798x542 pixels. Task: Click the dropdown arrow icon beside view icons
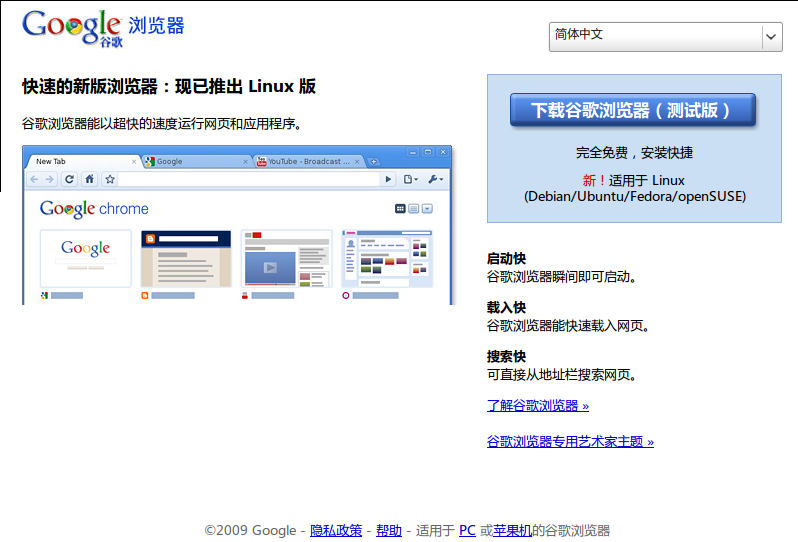(428, 209)
